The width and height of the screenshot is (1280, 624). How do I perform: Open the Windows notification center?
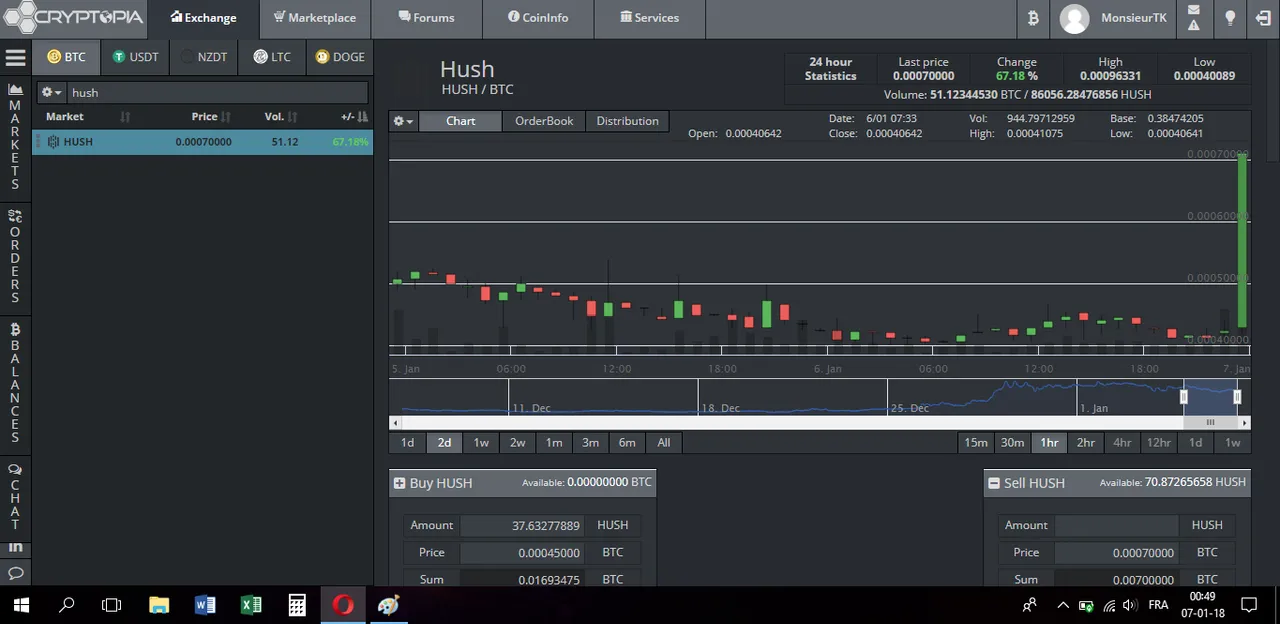click(1249, 605)
